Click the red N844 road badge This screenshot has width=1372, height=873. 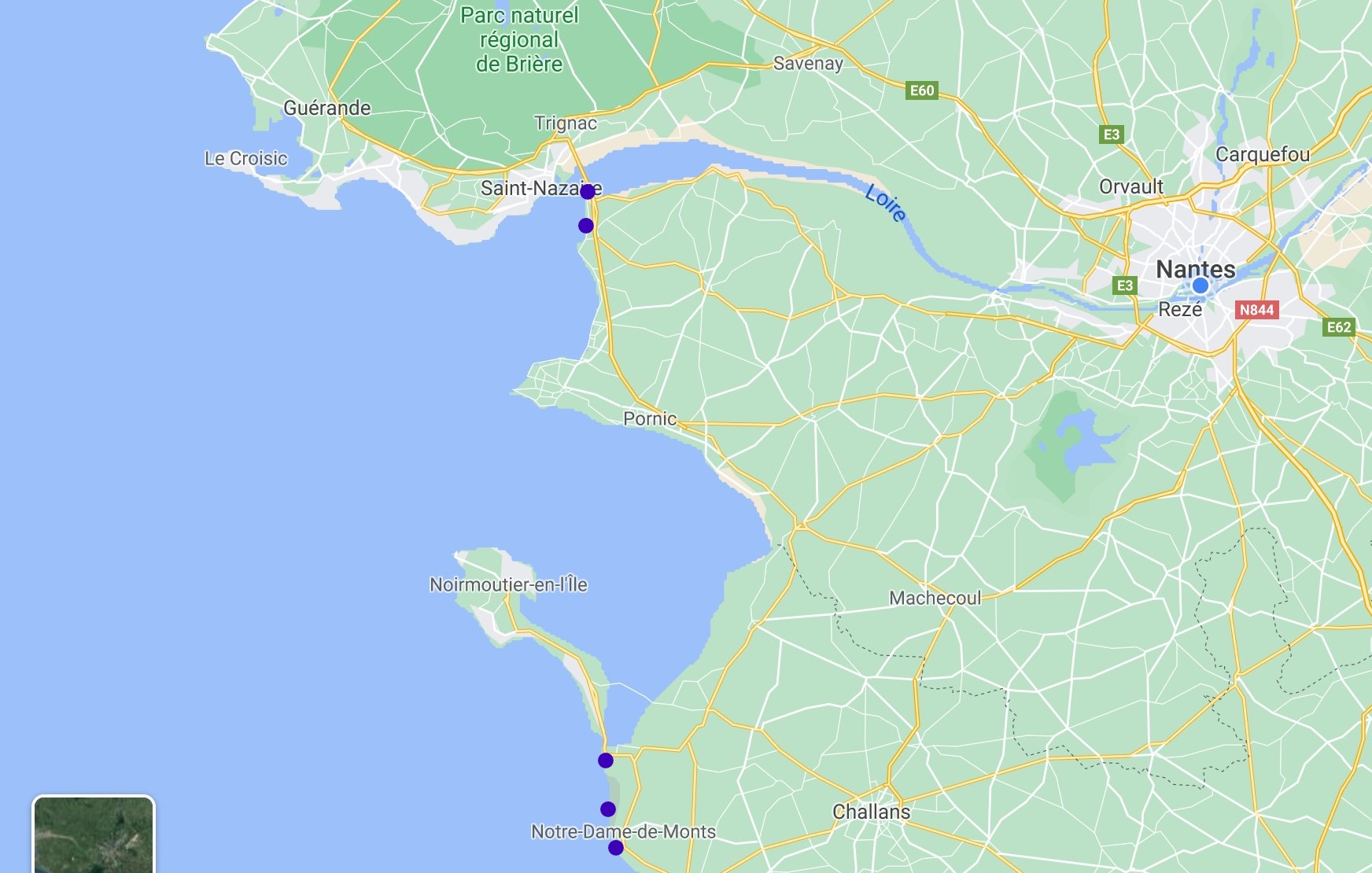pos(1256,310)
